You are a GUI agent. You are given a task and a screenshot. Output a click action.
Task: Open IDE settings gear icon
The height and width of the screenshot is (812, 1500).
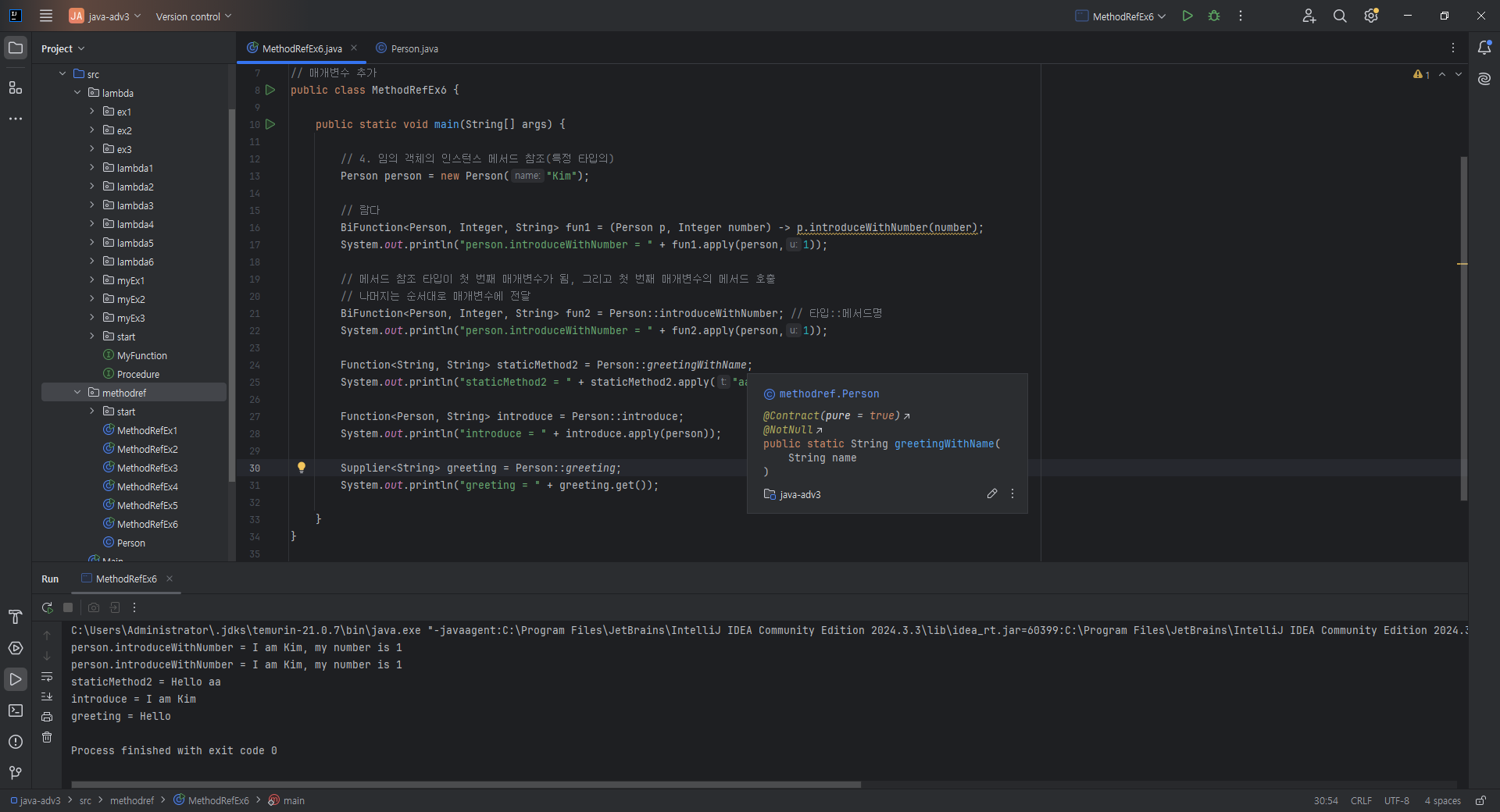[x=1371, y=16]
